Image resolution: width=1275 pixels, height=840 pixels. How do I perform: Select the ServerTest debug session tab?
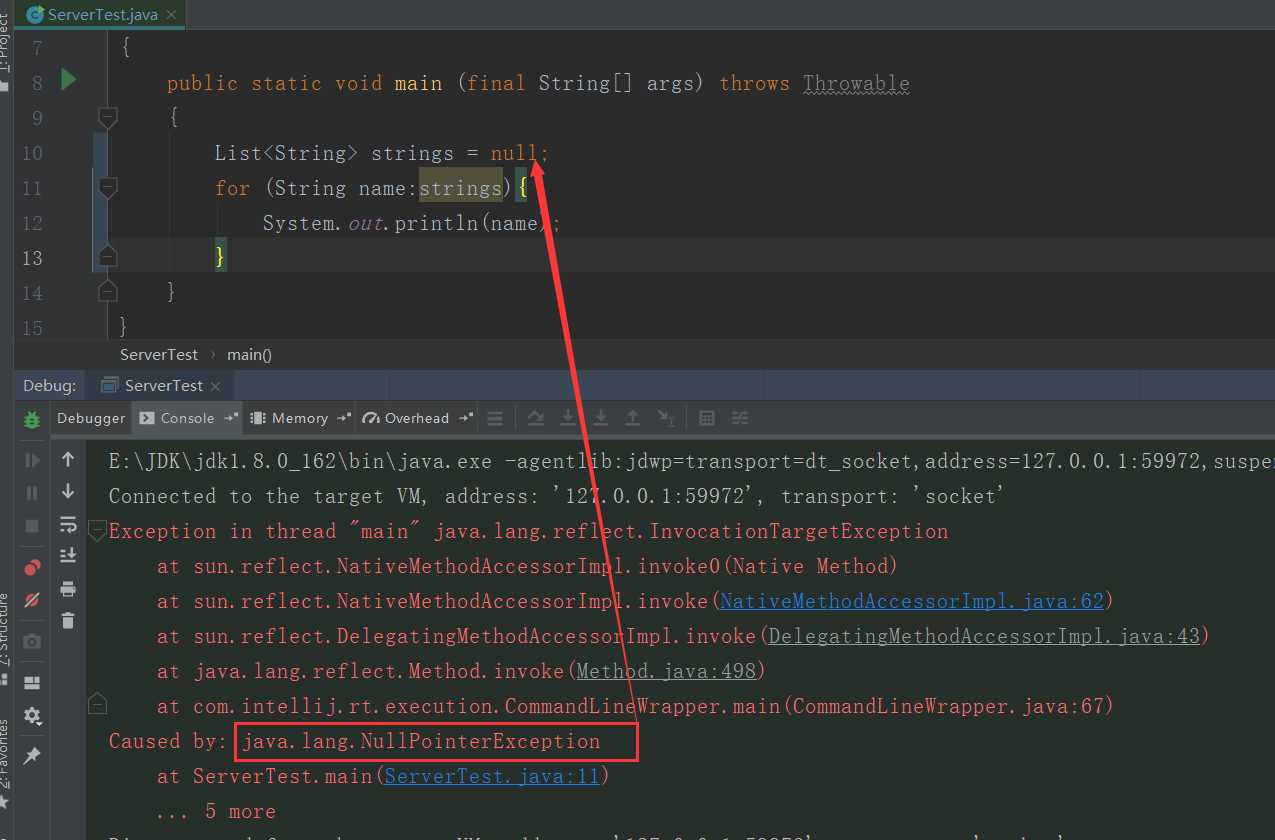160,385
